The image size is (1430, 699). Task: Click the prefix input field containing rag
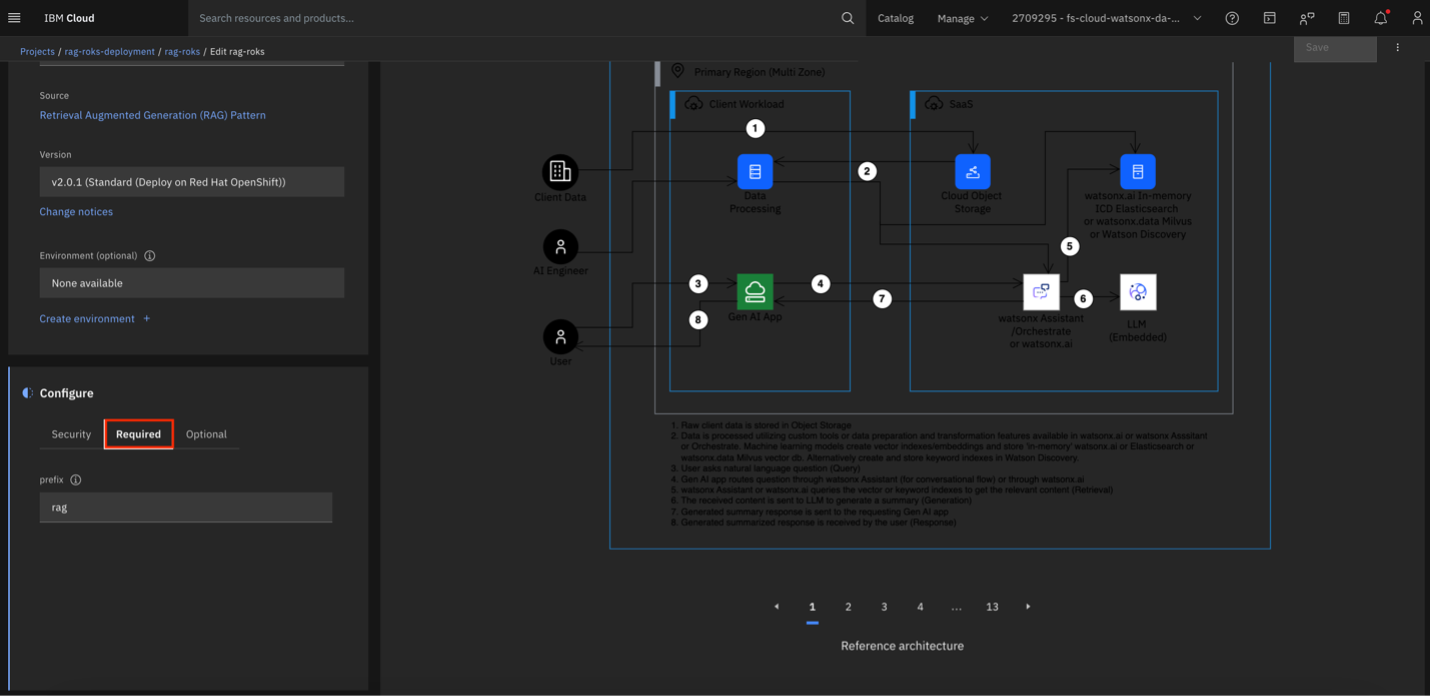(185, 507)
